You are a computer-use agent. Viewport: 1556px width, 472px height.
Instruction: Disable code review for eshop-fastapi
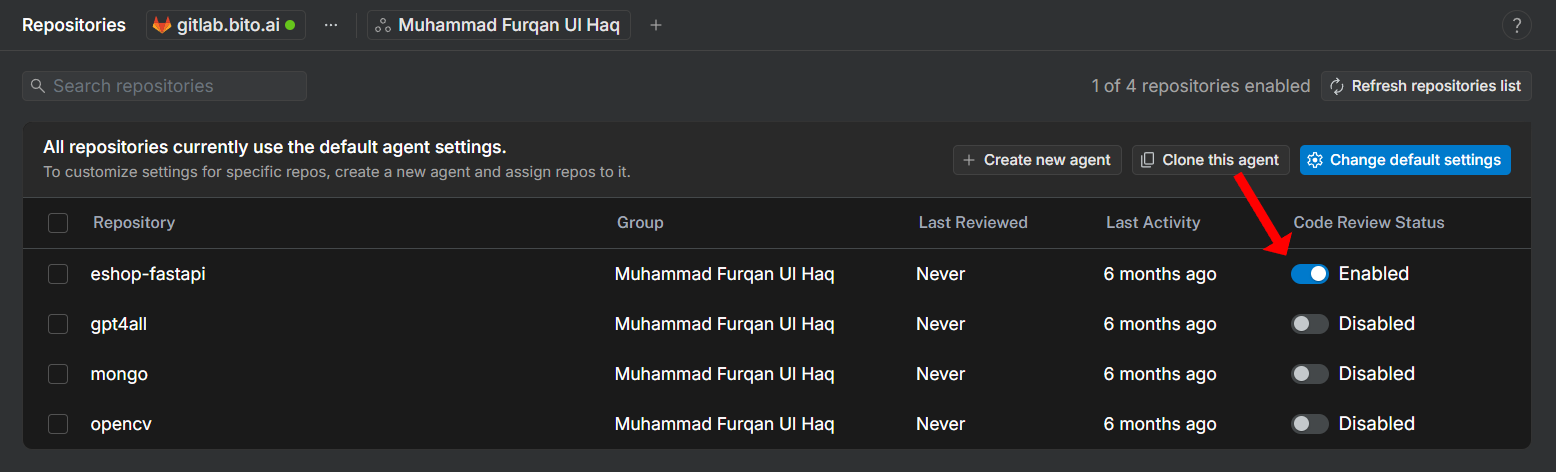[1309, 274]
